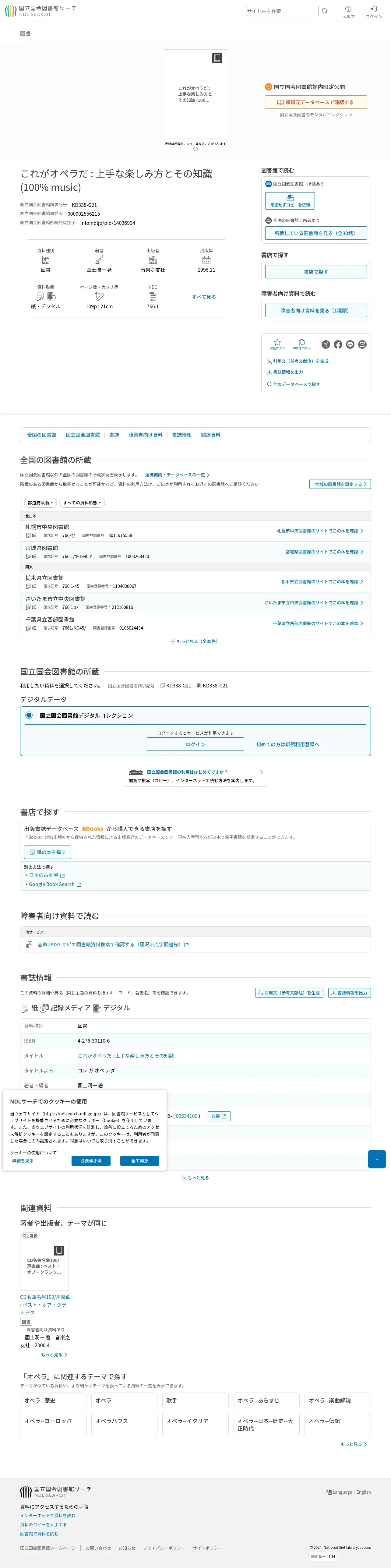Click すべて見る to show all metadata
This screenshot has height=1568, width=391.
(x=204, y=297)
